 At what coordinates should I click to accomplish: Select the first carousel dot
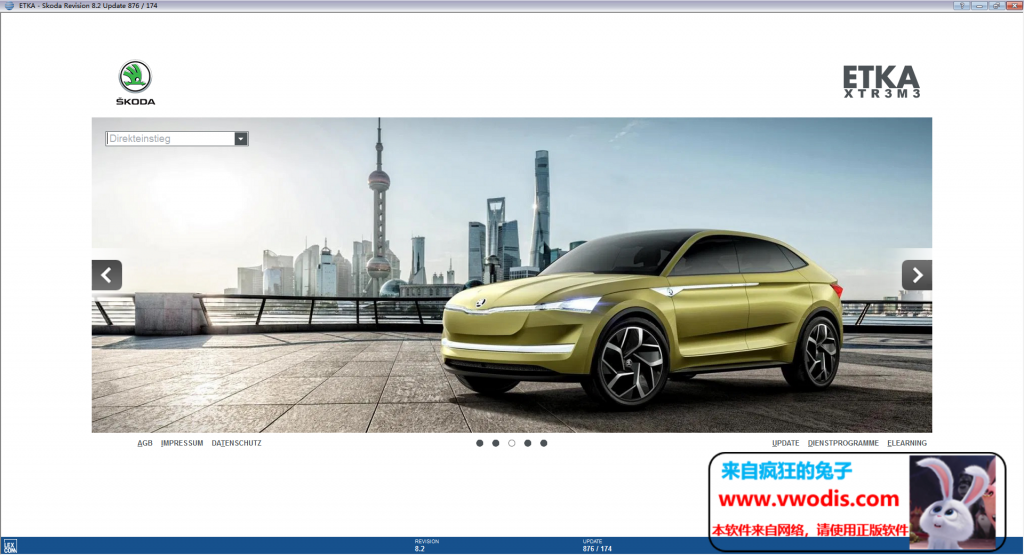coord(480,443)
